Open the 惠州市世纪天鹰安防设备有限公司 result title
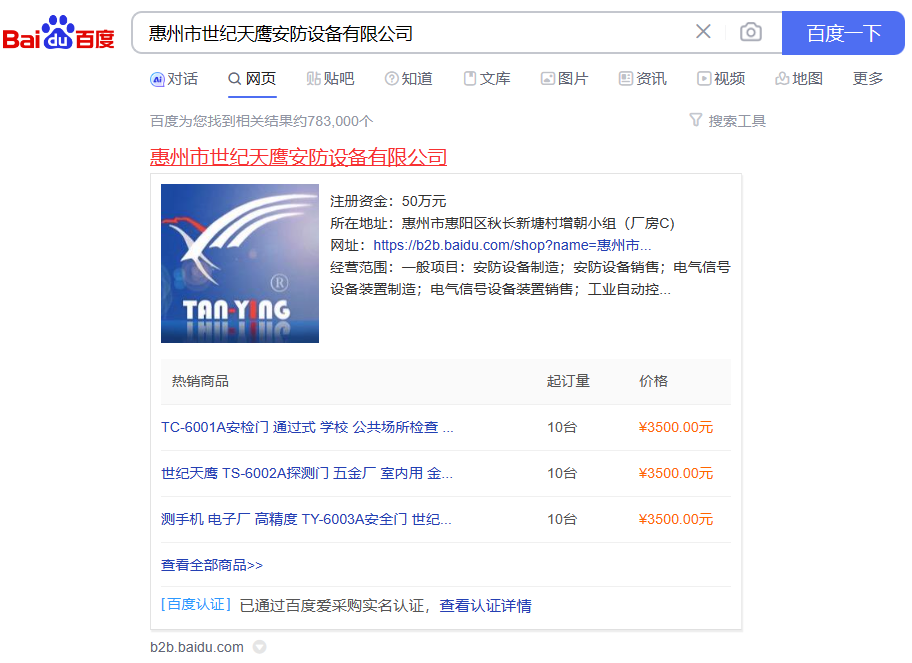This screenshot has width=912, height=663. [x=298, y=157]
